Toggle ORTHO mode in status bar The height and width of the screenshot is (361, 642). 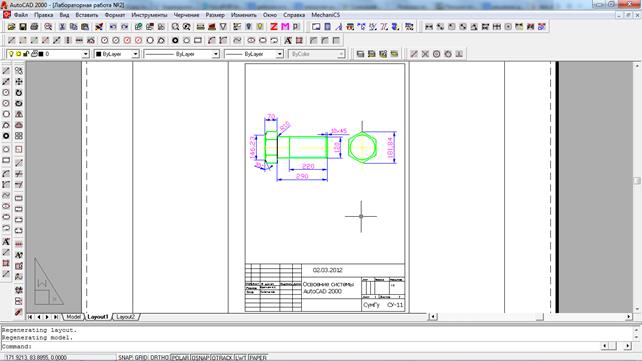tap(159, 358)
